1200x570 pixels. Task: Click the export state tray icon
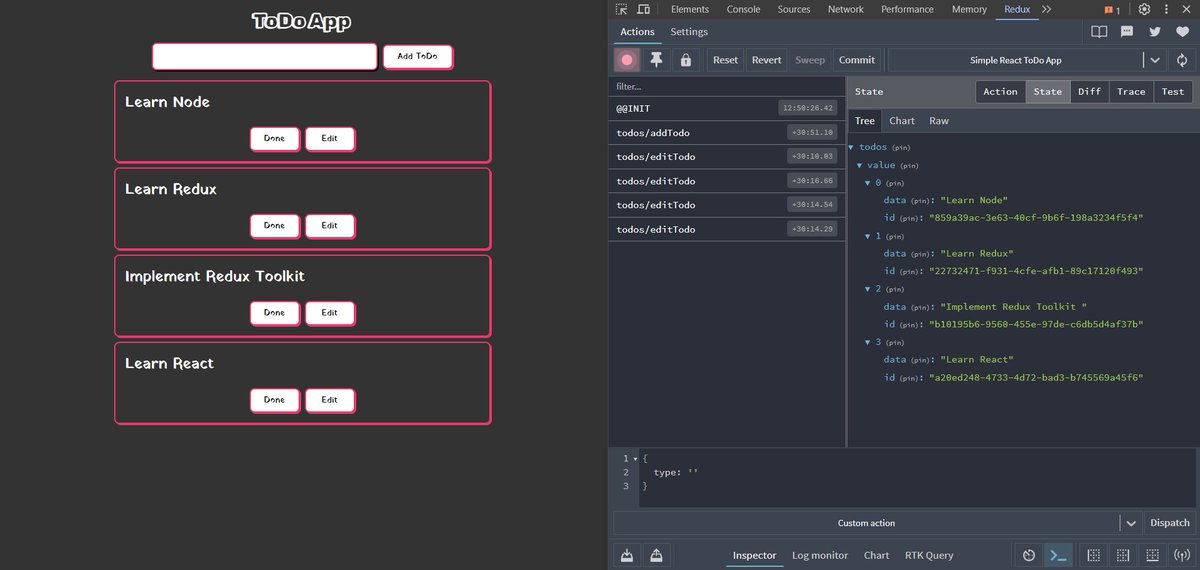tap(656, 555)
